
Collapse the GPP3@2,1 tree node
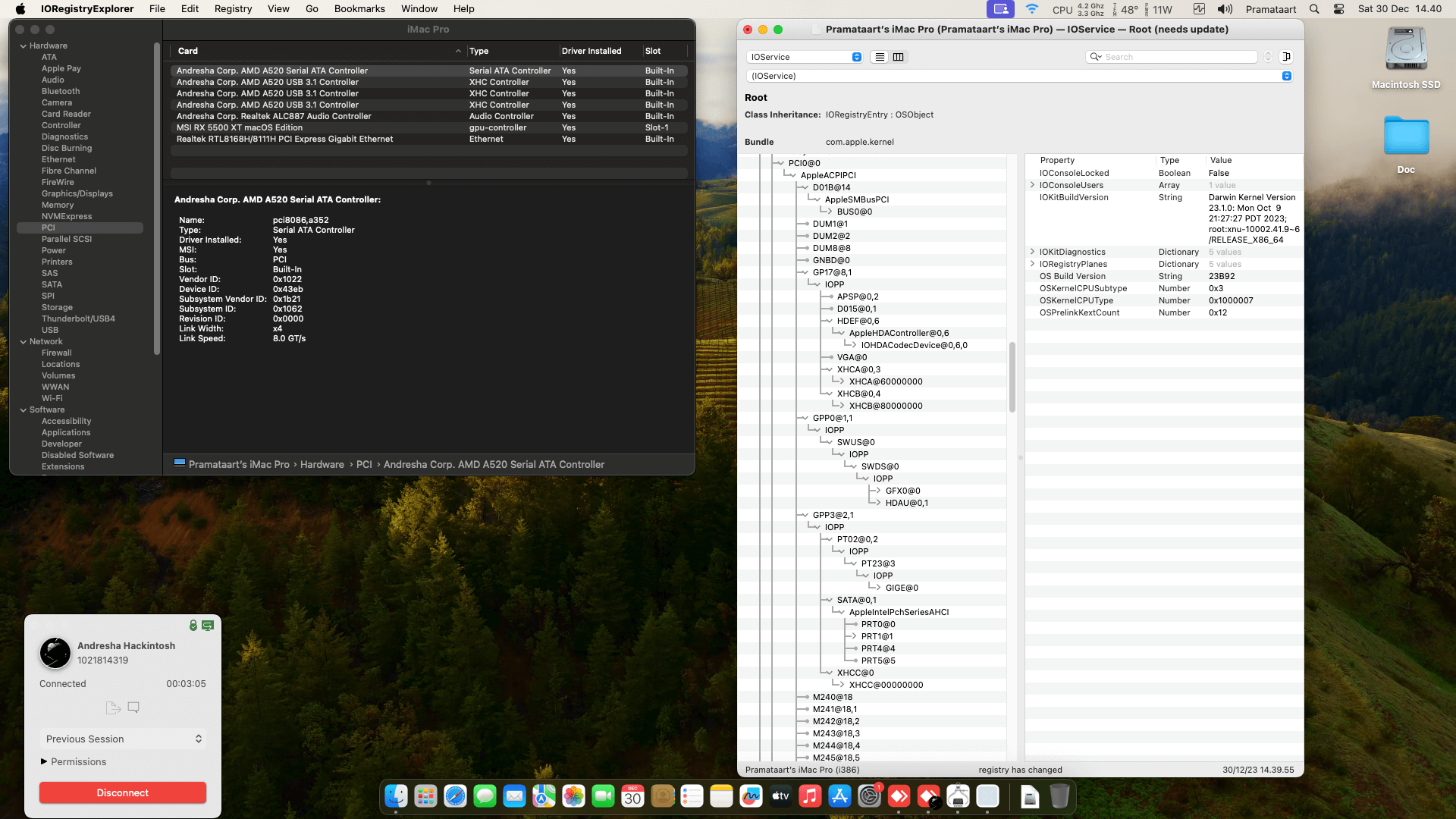[x=804, y=515]
